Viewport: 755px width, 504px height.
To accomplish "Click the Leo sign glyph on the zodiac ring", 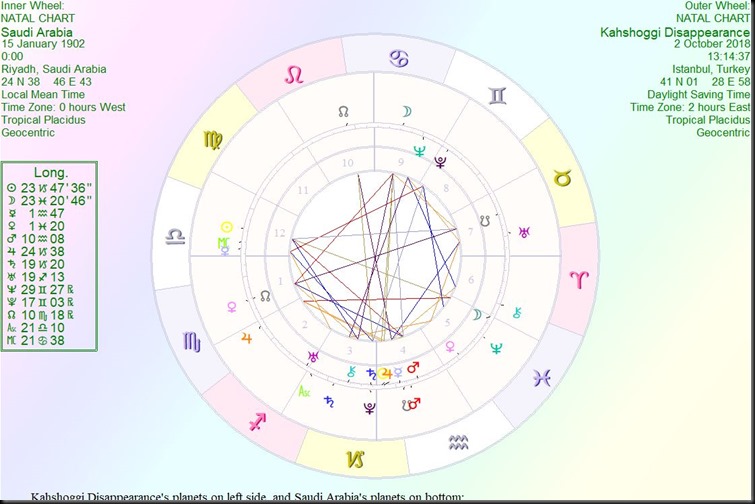I will click(294, 75).
